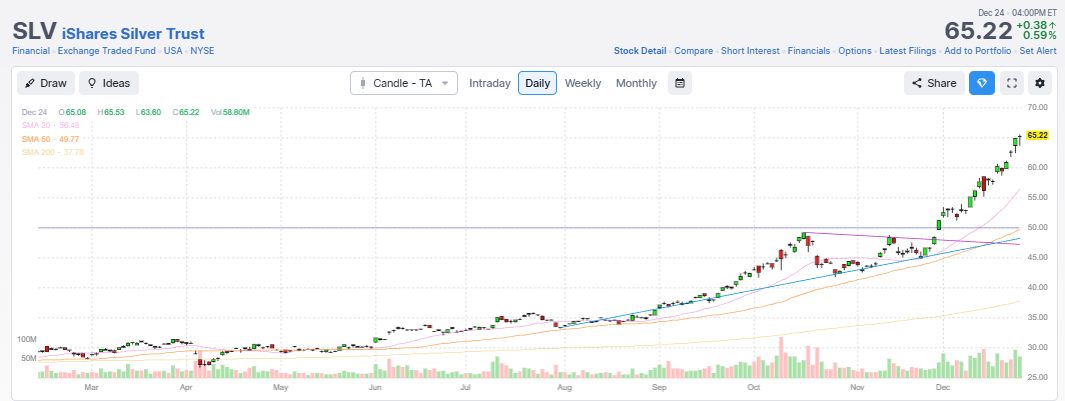The image size is (1065, 401).
Task: Open chart settings gear
Action: click(1040, 83)
